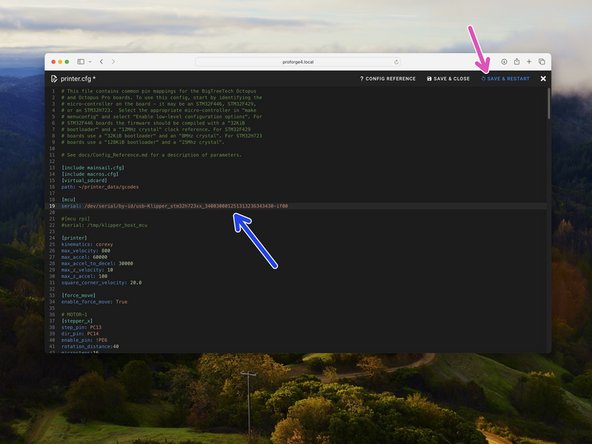Click the max_z_accel: 100 line

(x=84, y=276)
